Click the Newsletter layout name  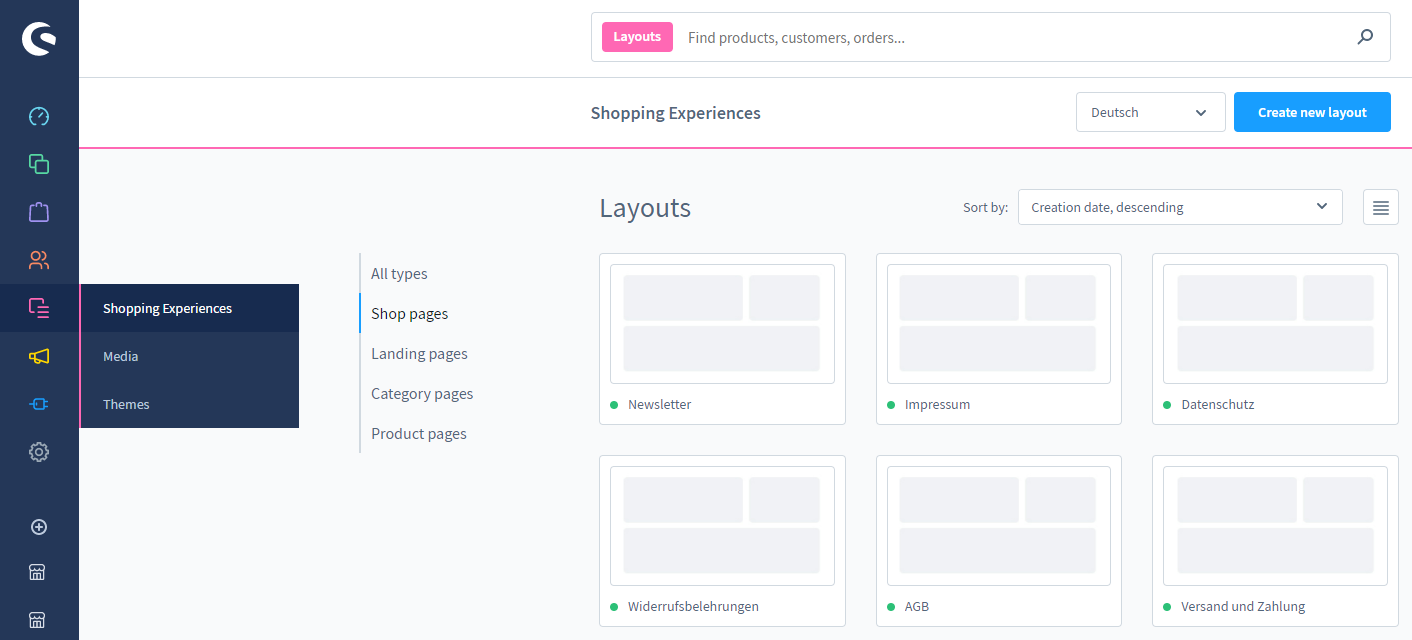click(x=659, y=405)
